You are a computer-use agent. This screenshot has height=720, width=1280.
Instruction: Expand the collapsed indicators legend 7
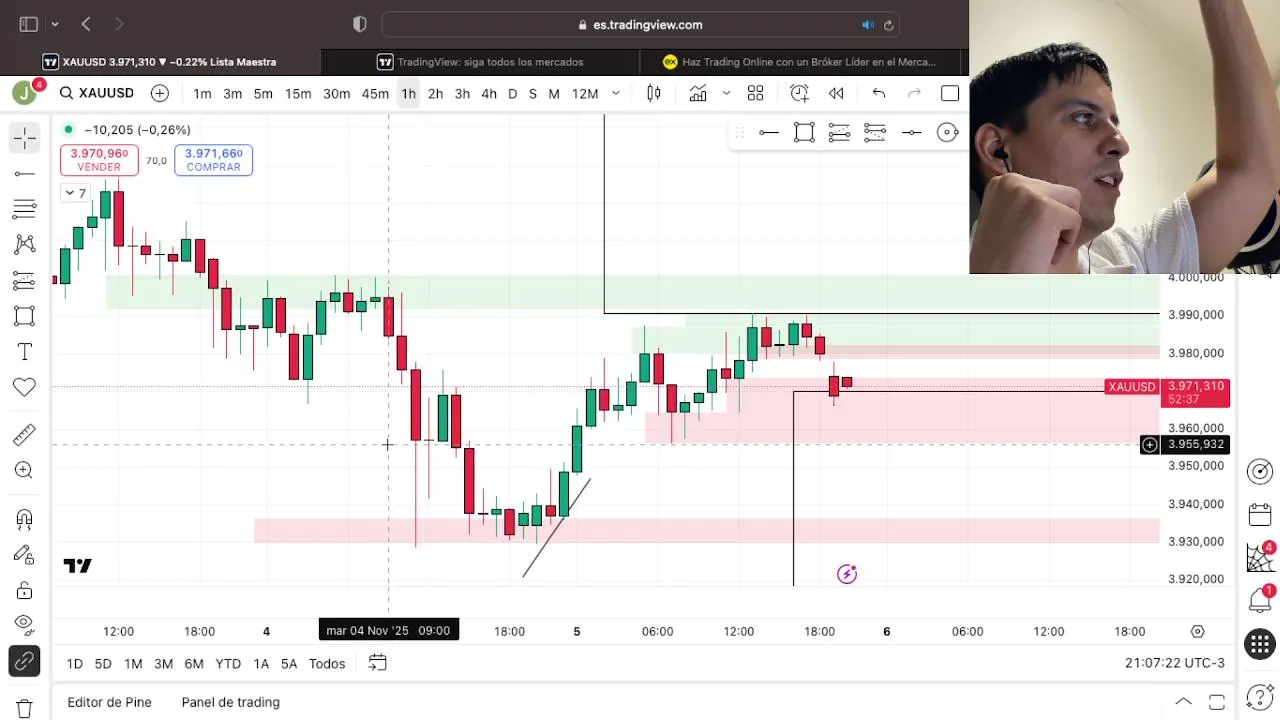coord(75,193)
